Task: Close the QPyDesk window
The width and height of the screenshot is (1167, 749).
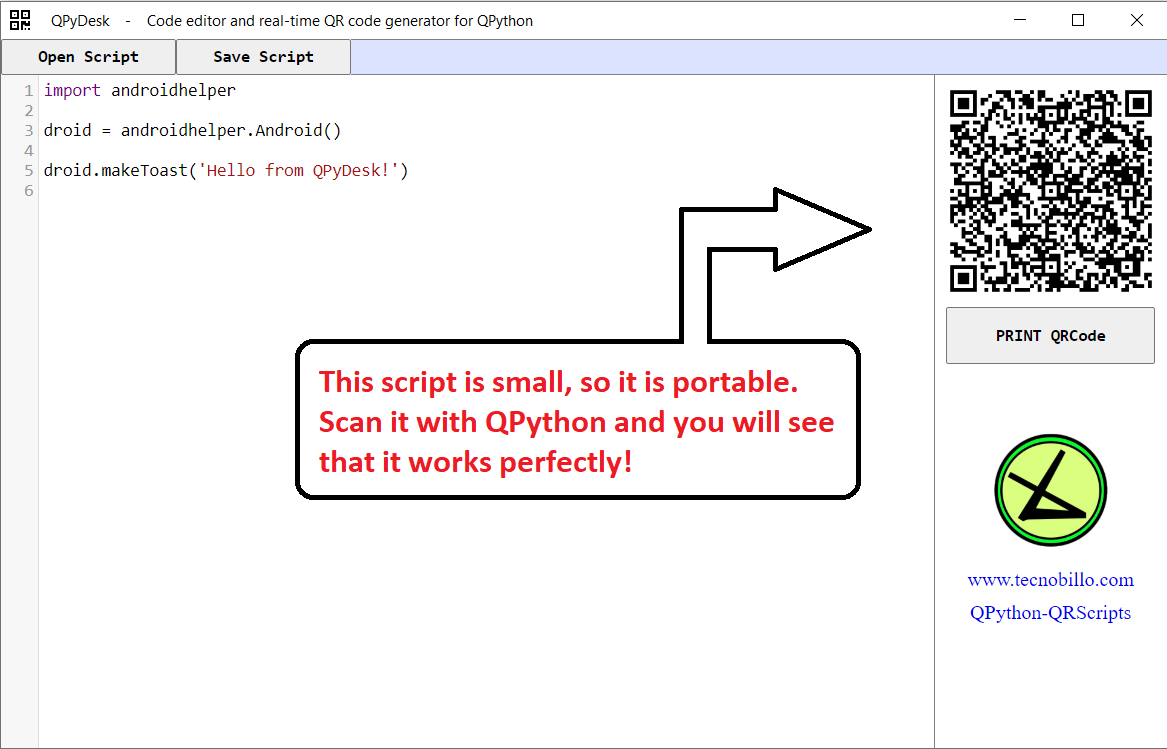Action: coord(1137,20)
